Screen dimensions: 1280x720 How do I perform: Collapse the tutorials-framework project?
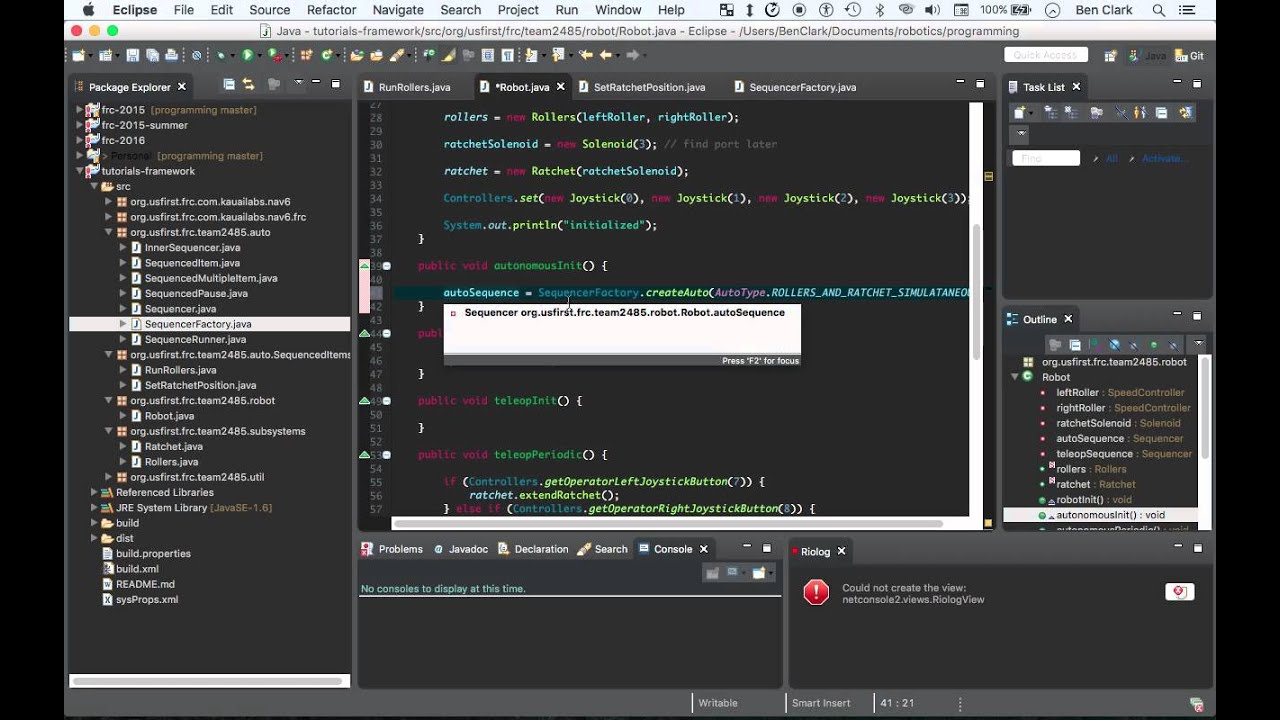(x=79, y=171)
